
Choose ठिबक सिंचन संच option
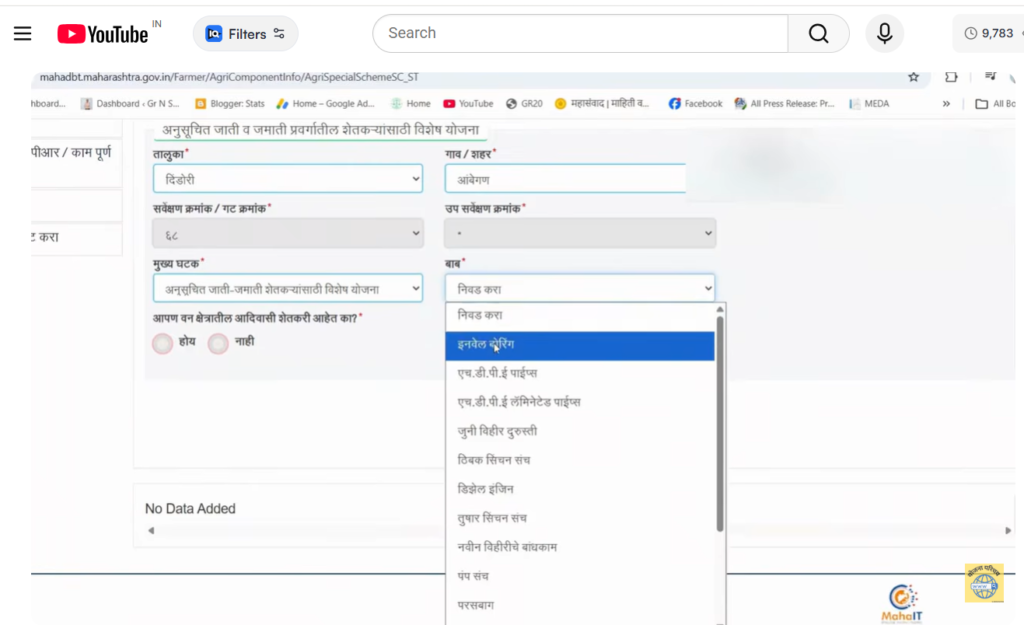pyautogui.click(x=580, y=460)
